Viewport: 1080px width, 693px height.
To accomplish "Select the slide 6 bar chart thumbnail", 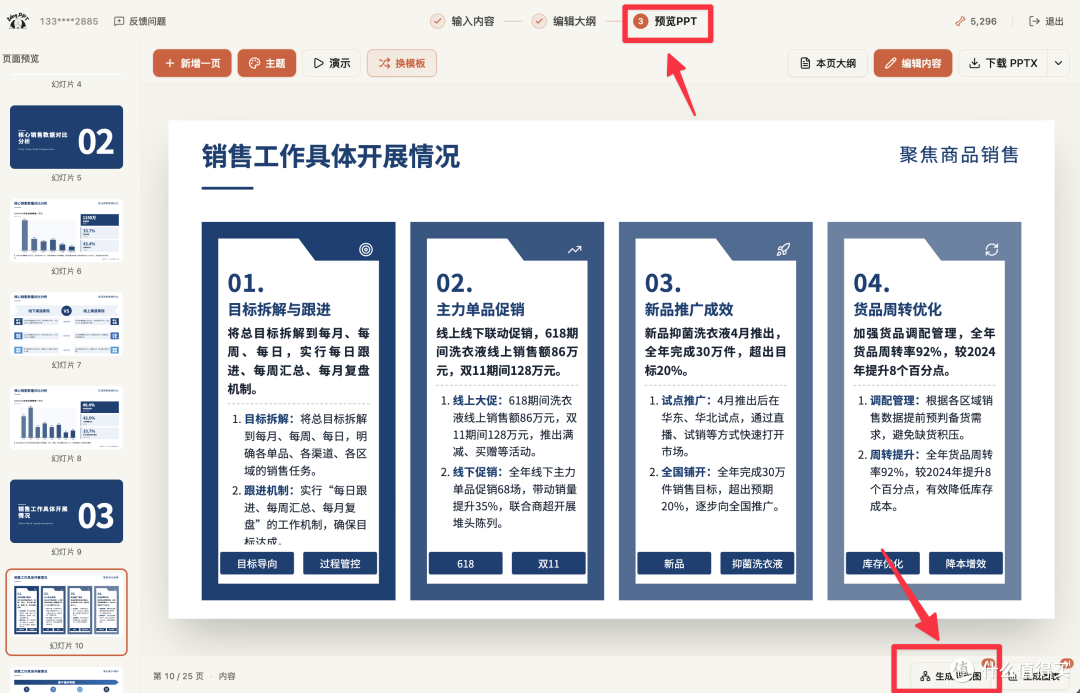I will (66, 231).
